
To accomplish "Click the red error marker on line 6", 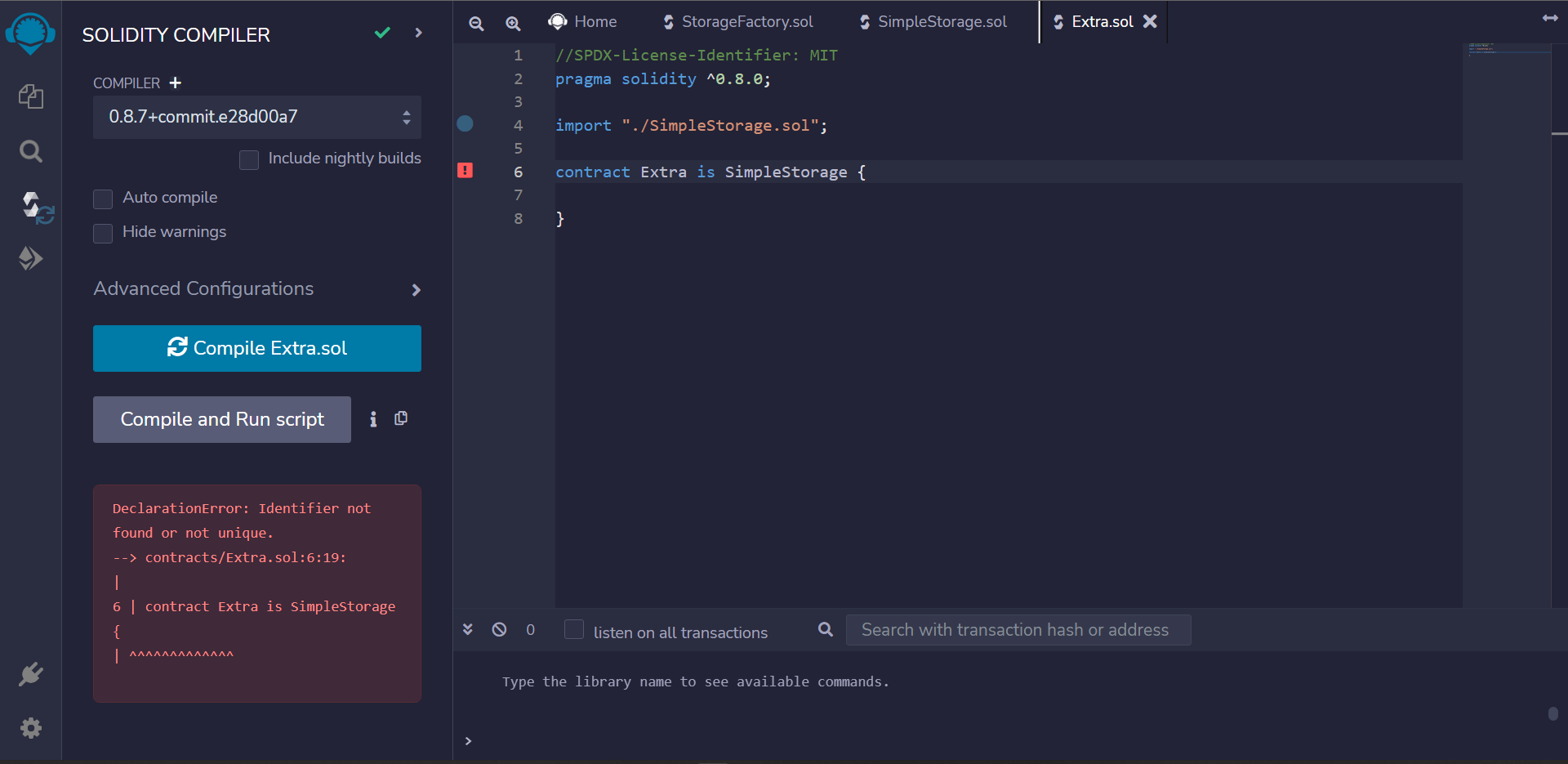I will [465, 170].
